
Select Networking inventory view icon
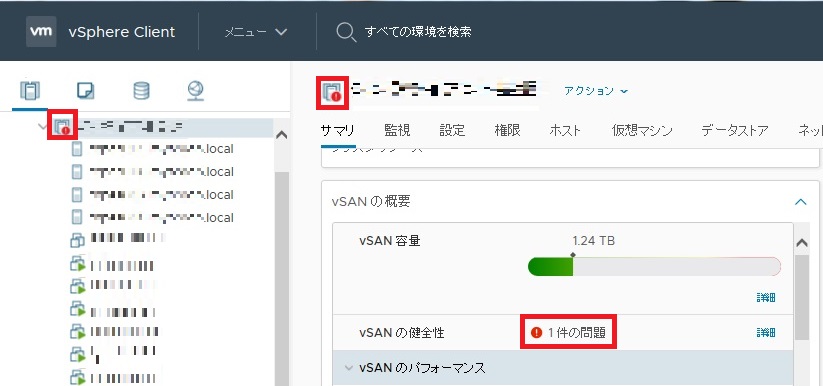tap(196, 91)
